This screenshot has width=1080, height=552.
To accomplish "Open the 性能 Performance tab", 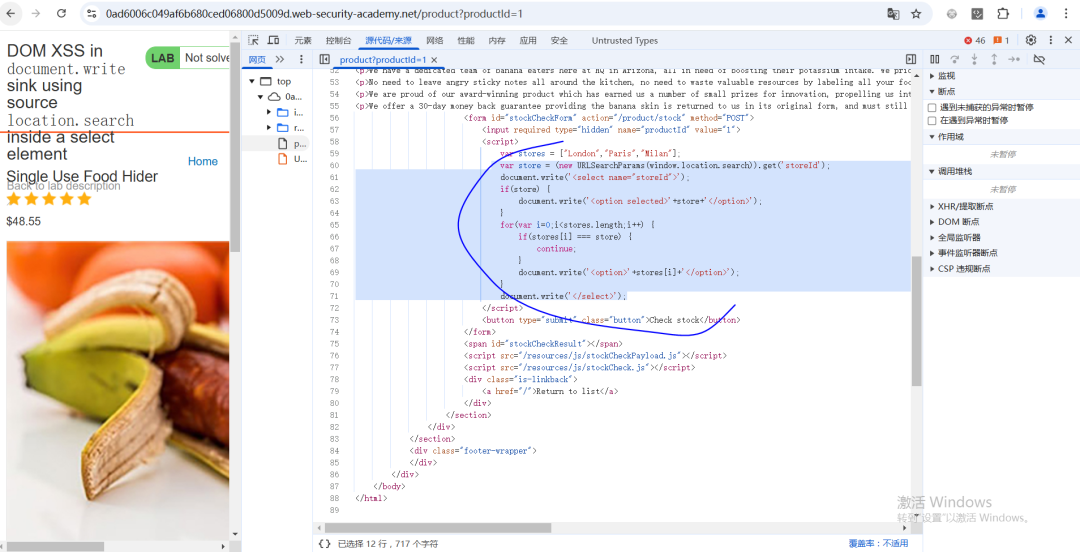I will pyautogui.click(x=466, y=41).
